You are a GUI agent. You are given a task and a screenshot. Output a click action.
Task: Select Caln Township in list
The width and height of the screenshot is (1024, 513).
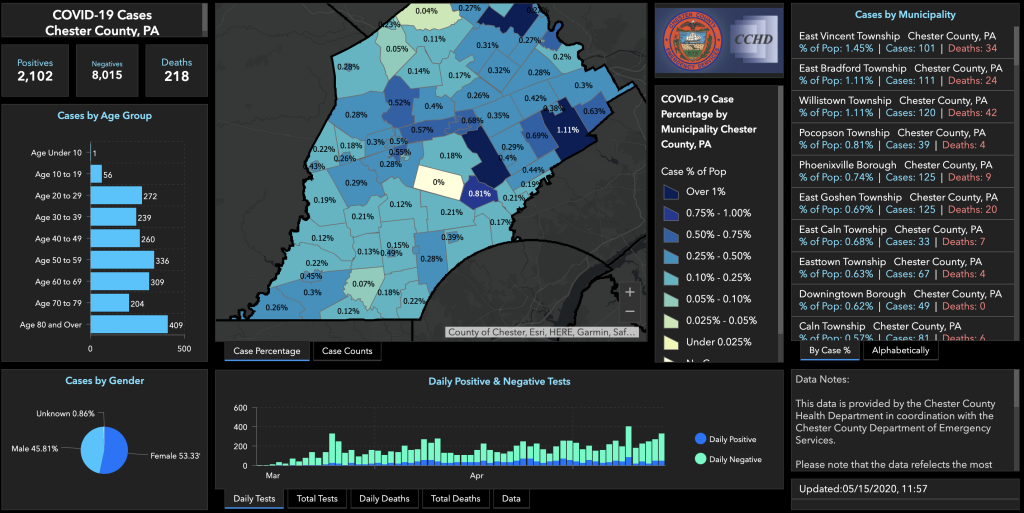[x=903, y=329]
